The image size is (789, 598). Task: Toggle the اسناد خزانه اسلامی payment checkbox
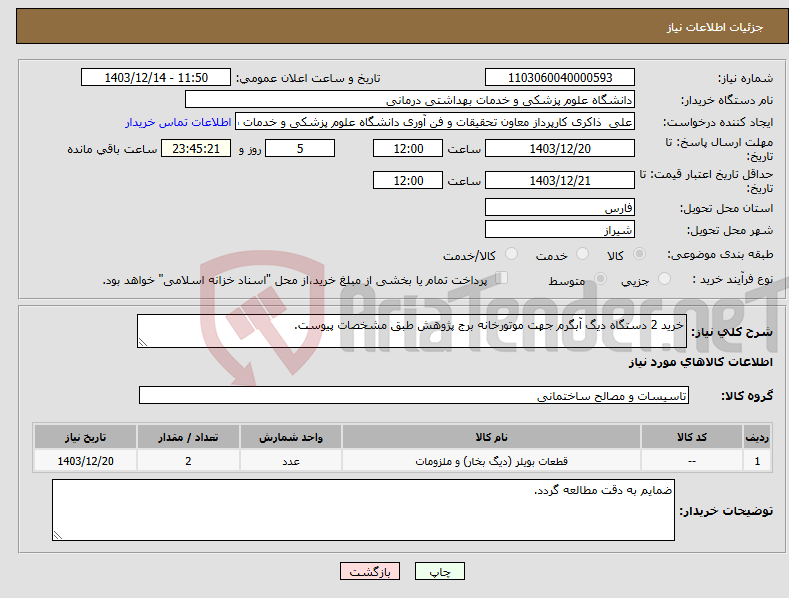point(502,278)
